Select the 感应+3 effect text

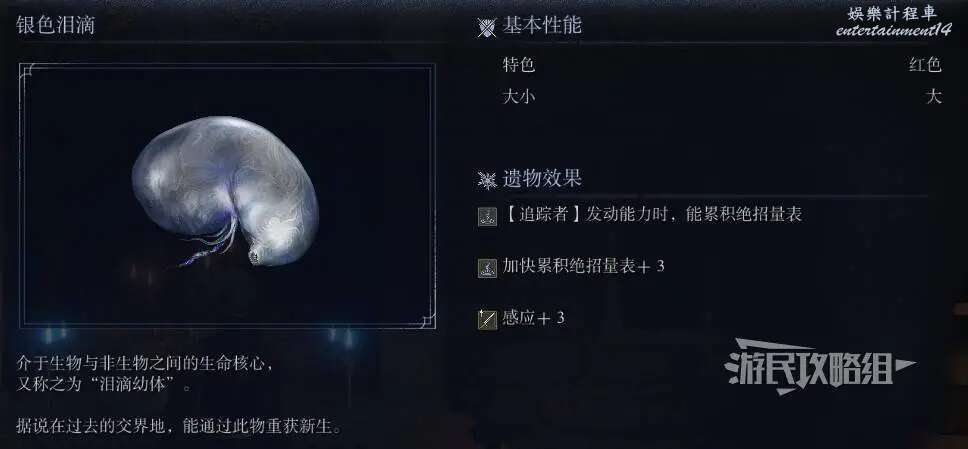[x=533, y=318]
